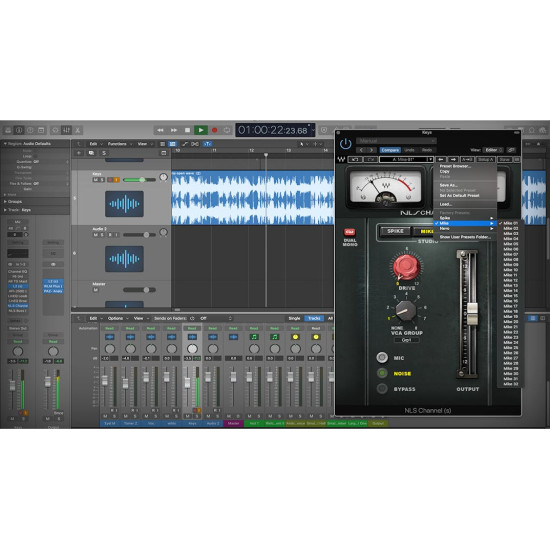Click the A to B copy button

pyautogui.click(x=467, y=160)
